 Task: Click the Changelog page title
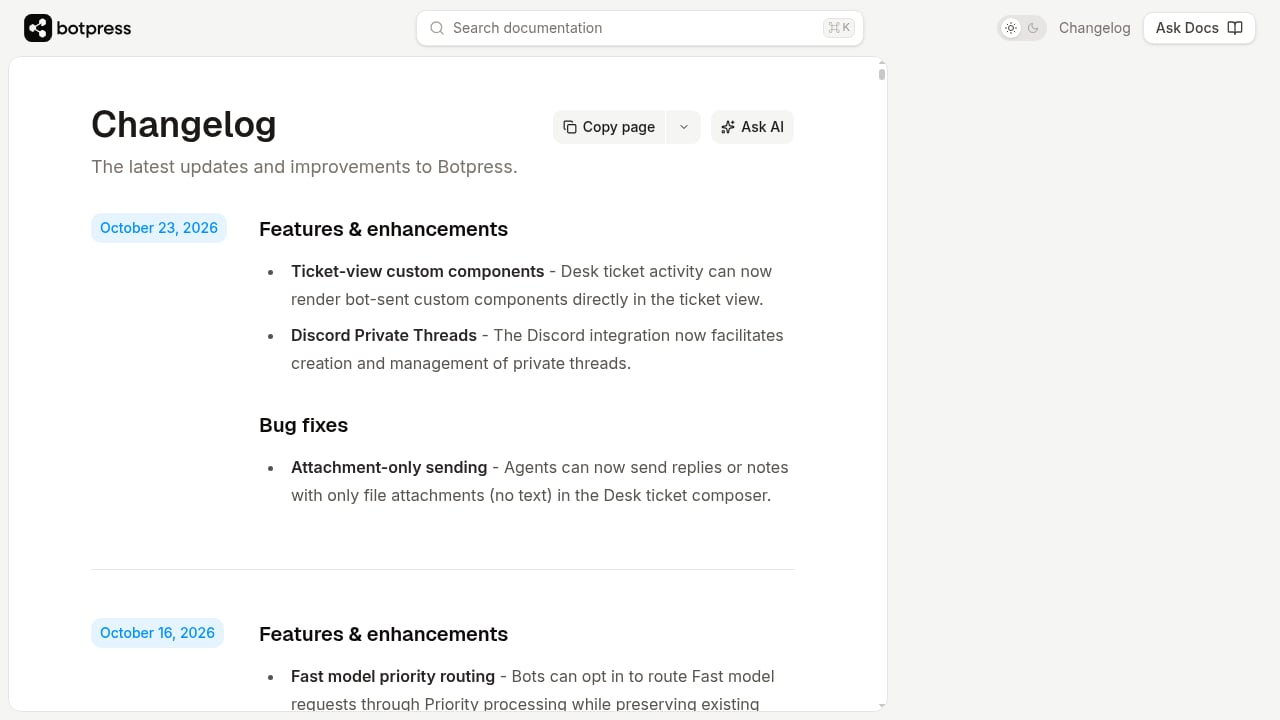coord(184,124)
